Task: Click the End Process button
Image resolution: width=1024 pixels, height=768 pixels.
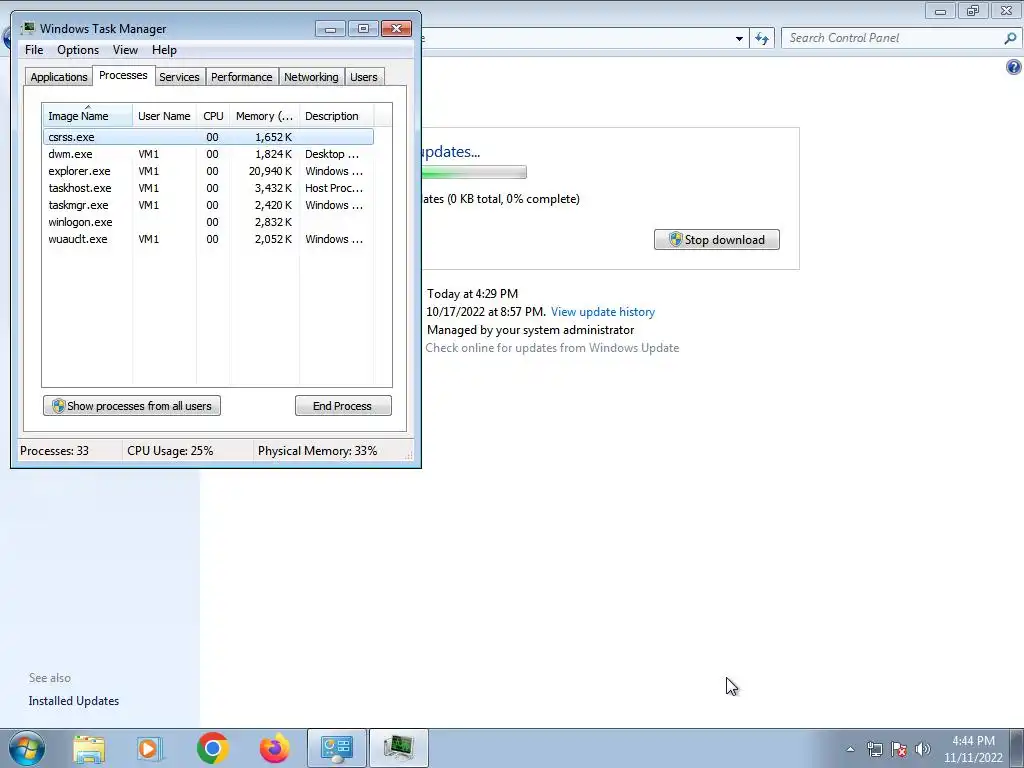Action: point(343,406)
